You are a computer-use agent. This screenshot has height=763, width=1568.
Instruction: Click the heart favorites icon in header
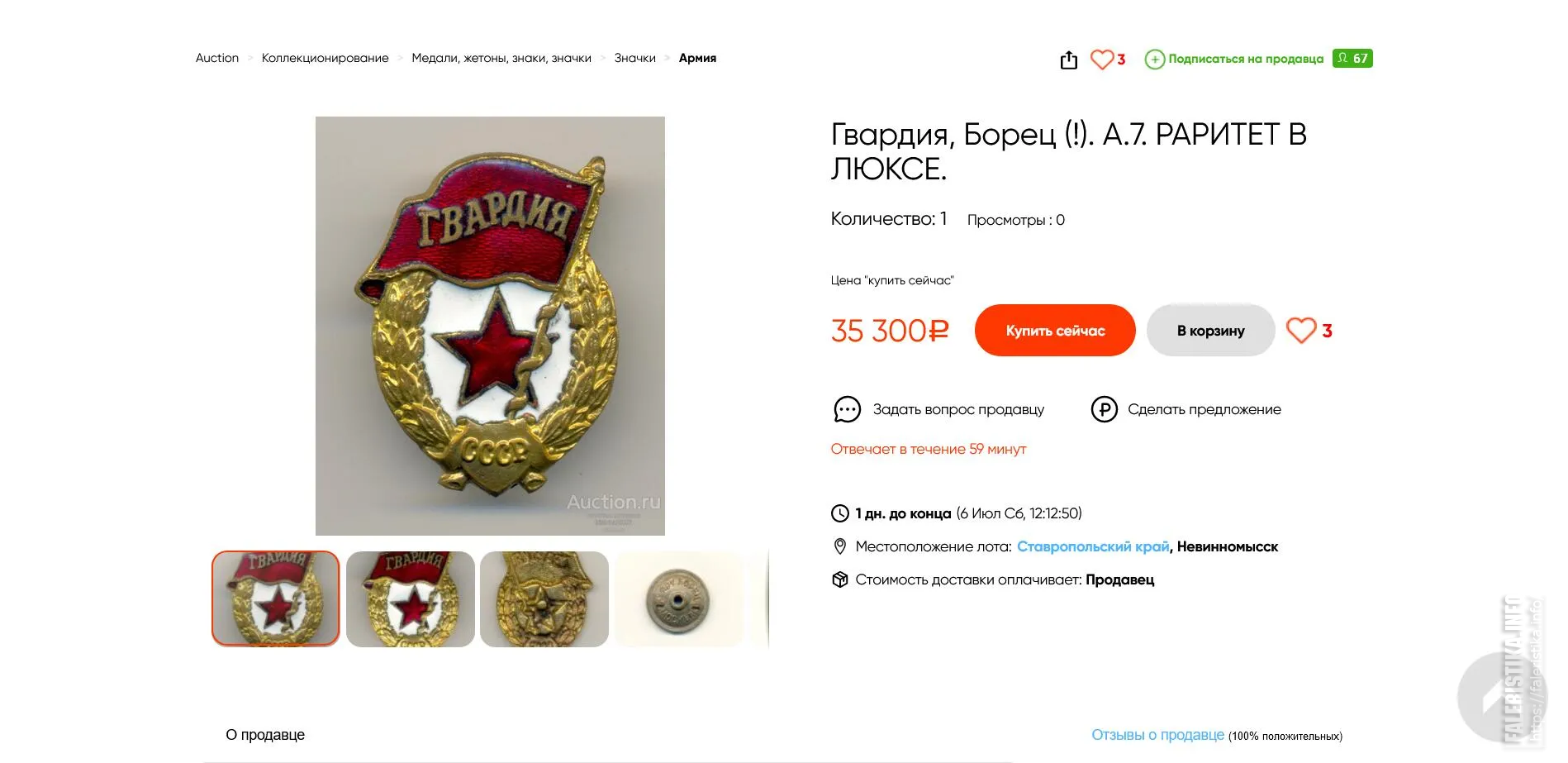click(1102, 60)
